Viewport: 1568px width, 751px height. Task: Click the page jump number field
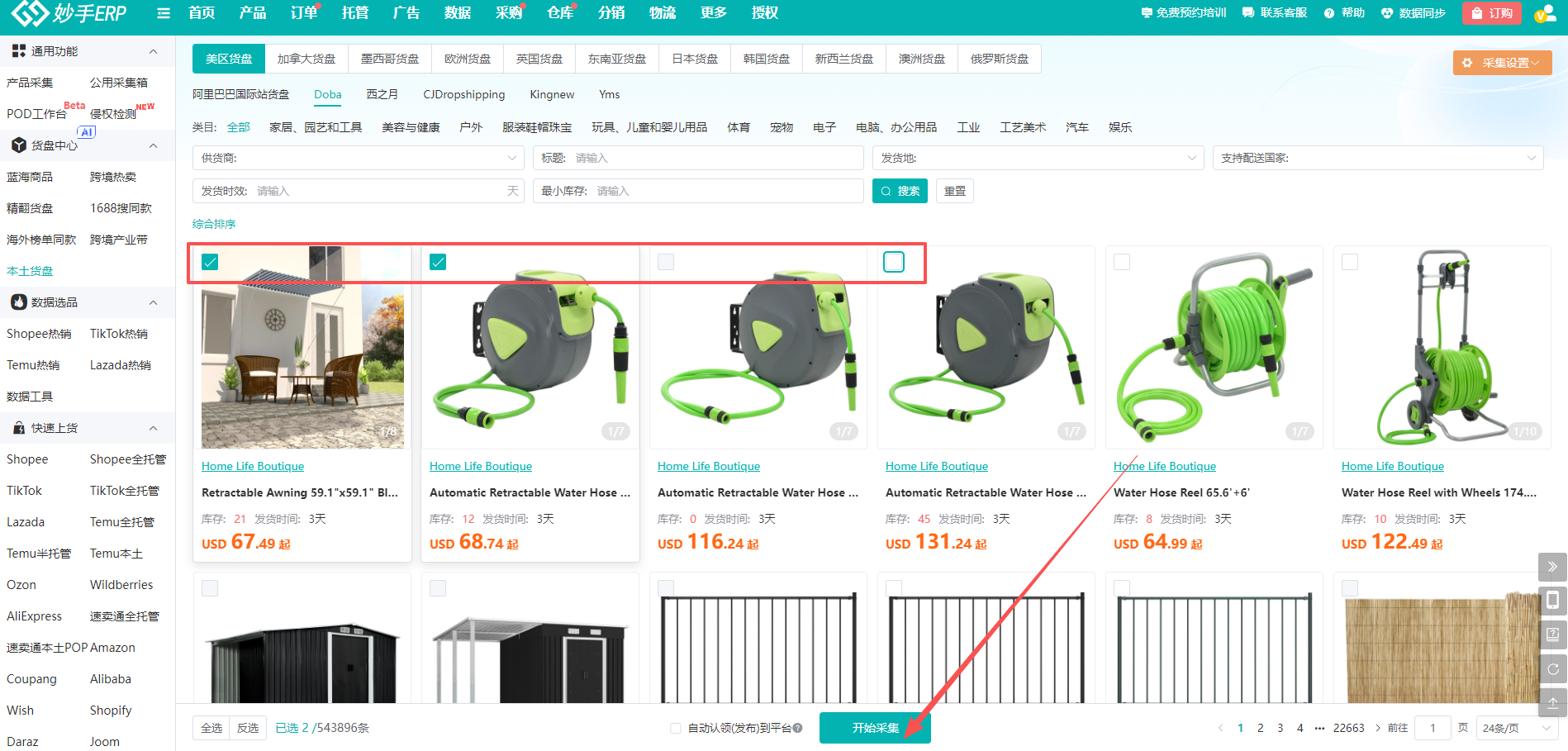coord(1433,728)
